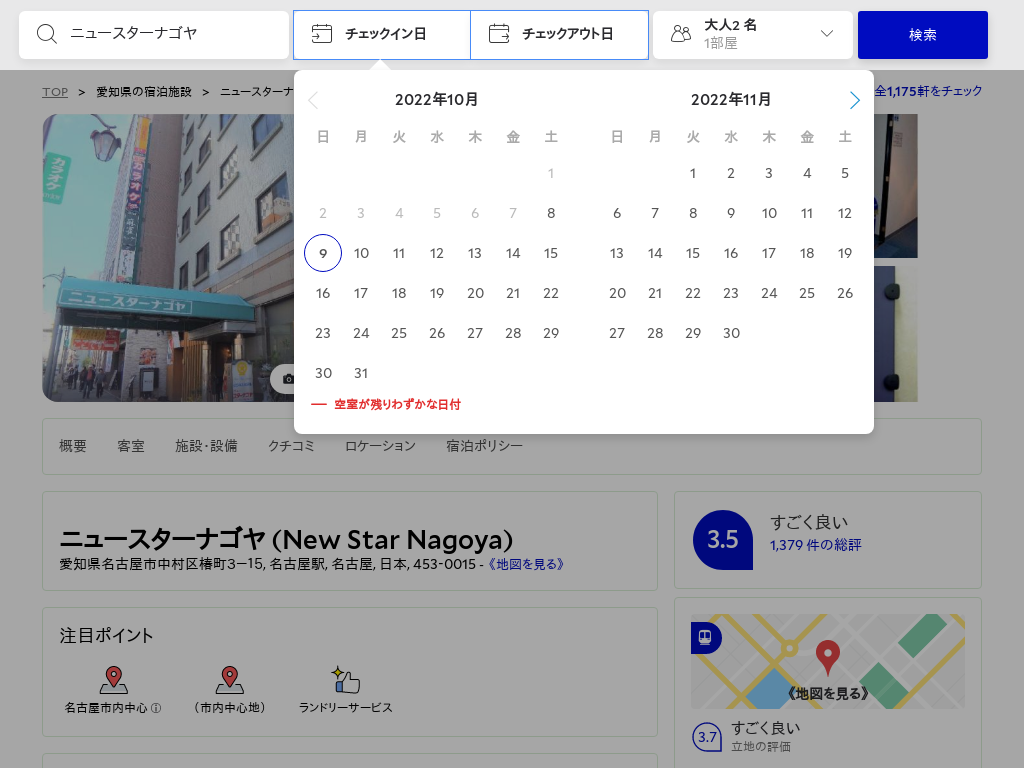Select October 31 in calendar
1024x768 pixels.
[361, 374]
